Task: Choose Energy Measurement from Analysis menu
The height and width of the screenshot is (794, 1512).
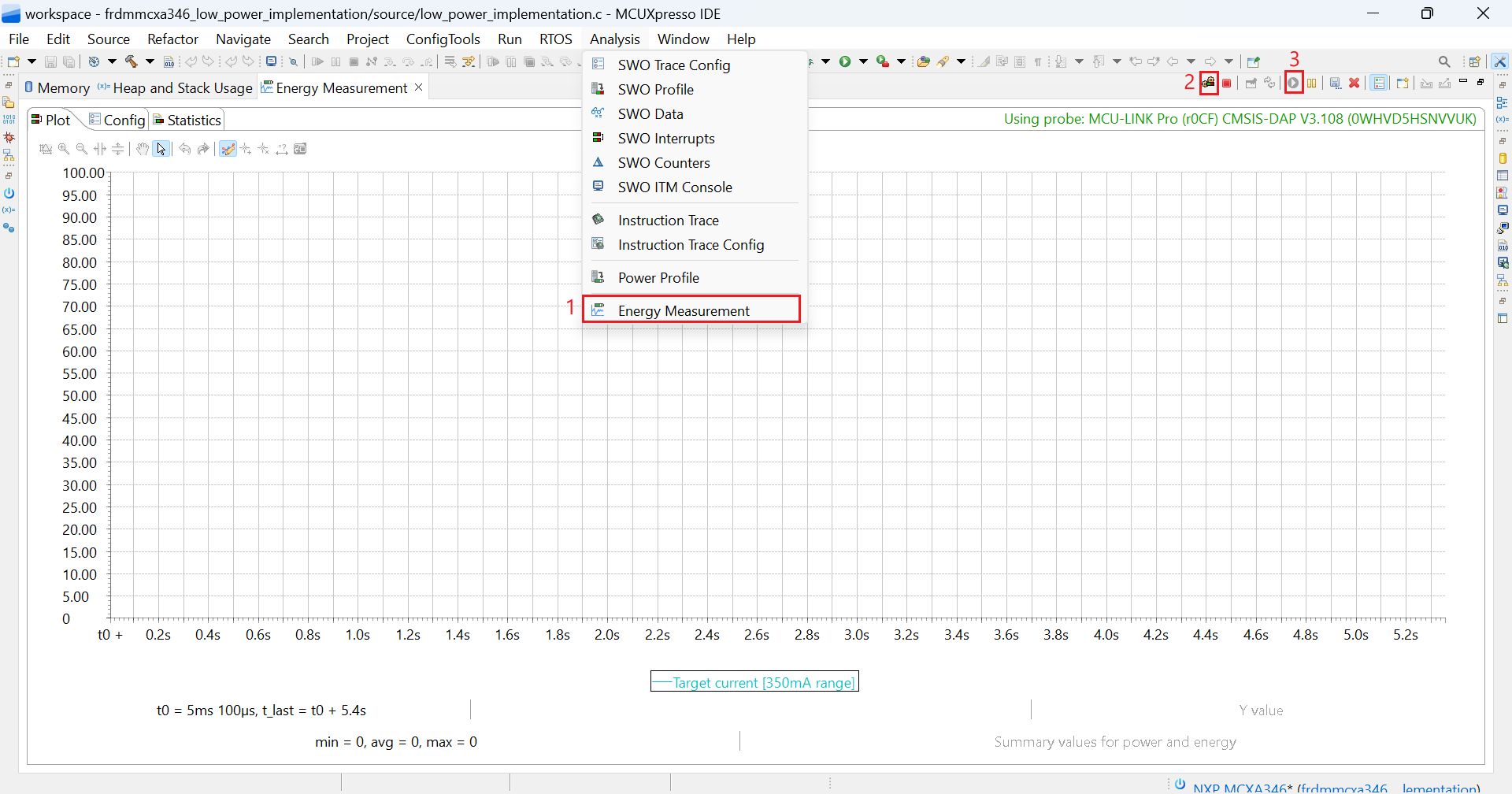Action: 683,310
